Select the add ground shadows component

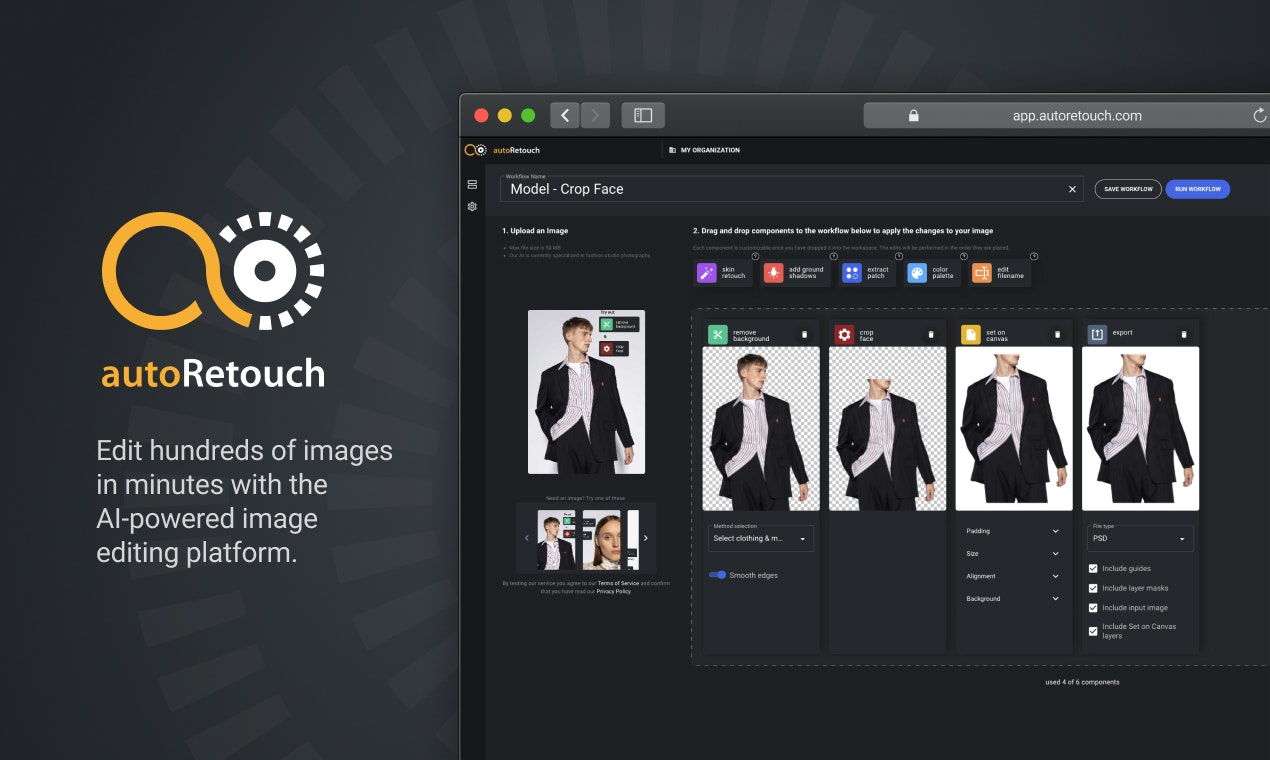click(794, 271)
